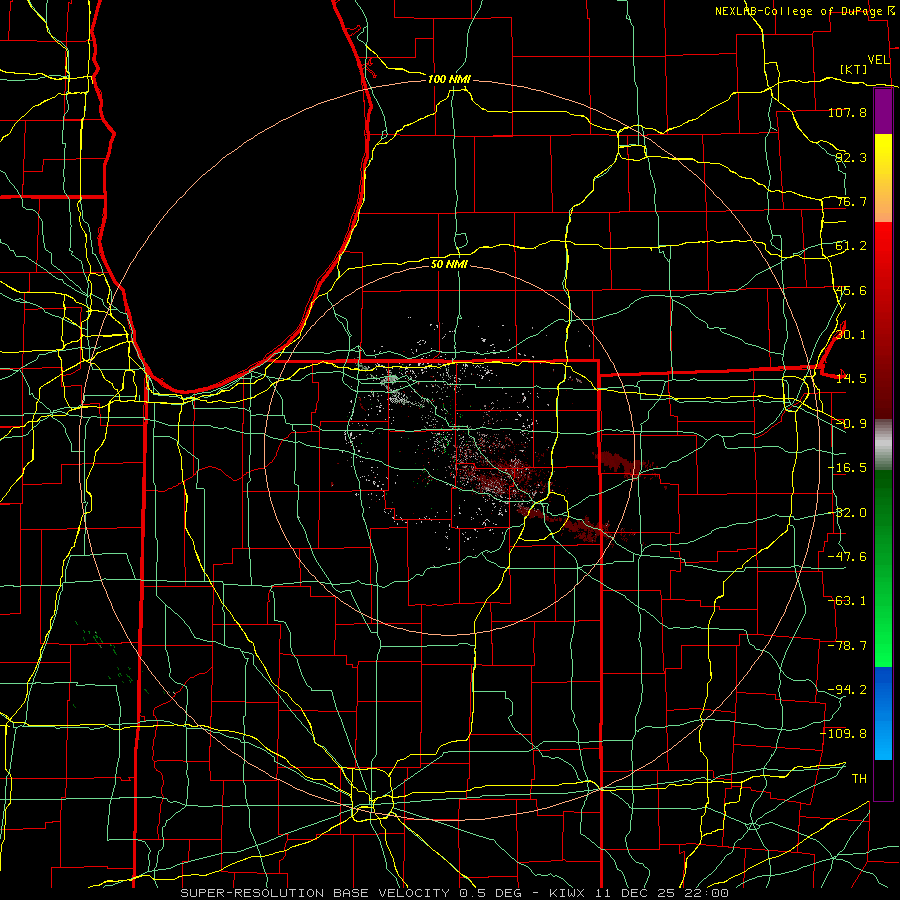Screen dimensions: 900x900
Task: Click the 50 NMI range ring label
Action: (x=449, y=264)
